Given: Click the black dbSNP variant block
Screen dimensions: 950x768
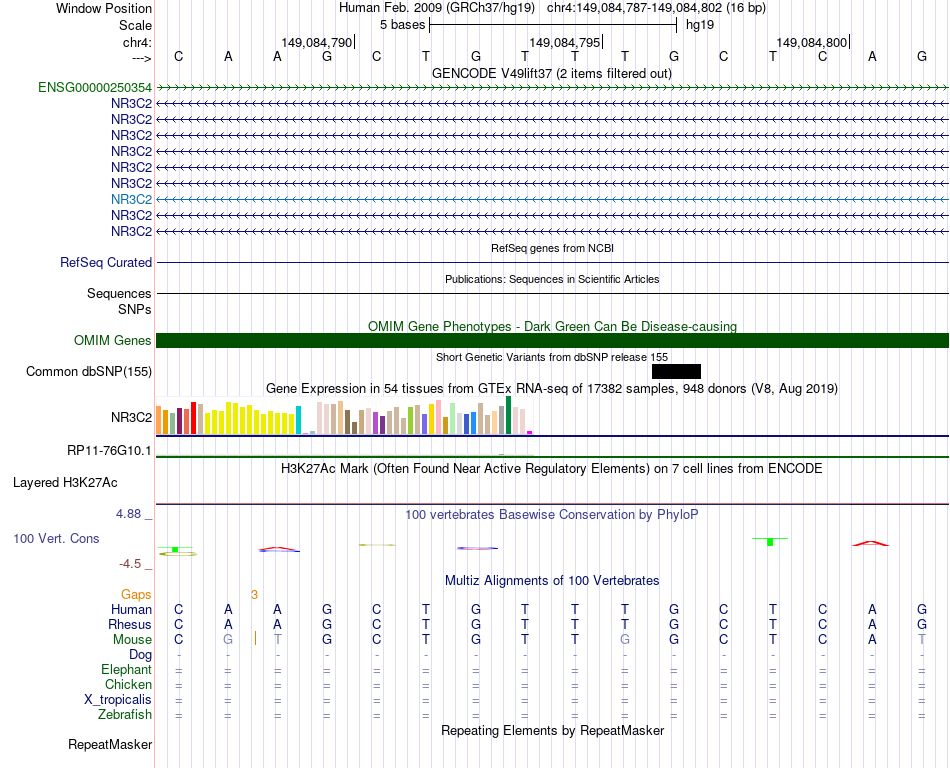Looking at the screenshot, I should [x=676, y=371].
